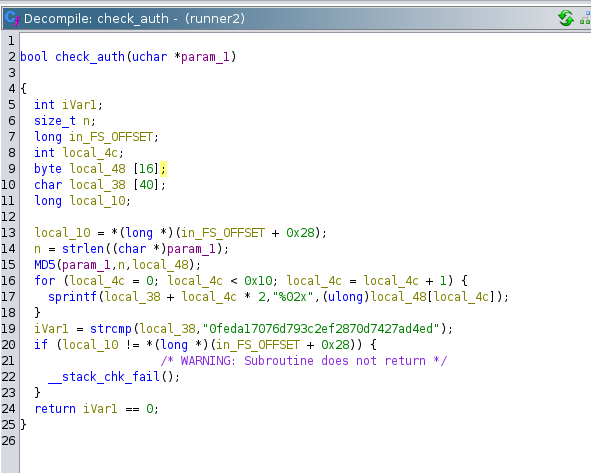Viewport: 591px width, 473px height.
Task: Click the highlighted semicolon after local_48 declaration
Action: [163, 169]
